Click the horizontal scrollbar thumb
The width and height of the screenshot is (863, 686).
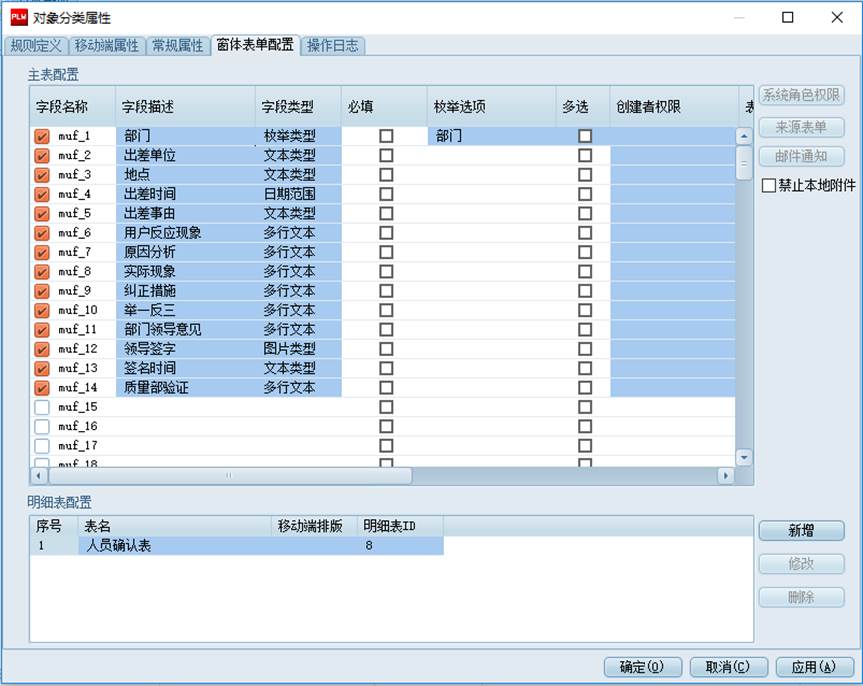229,475
